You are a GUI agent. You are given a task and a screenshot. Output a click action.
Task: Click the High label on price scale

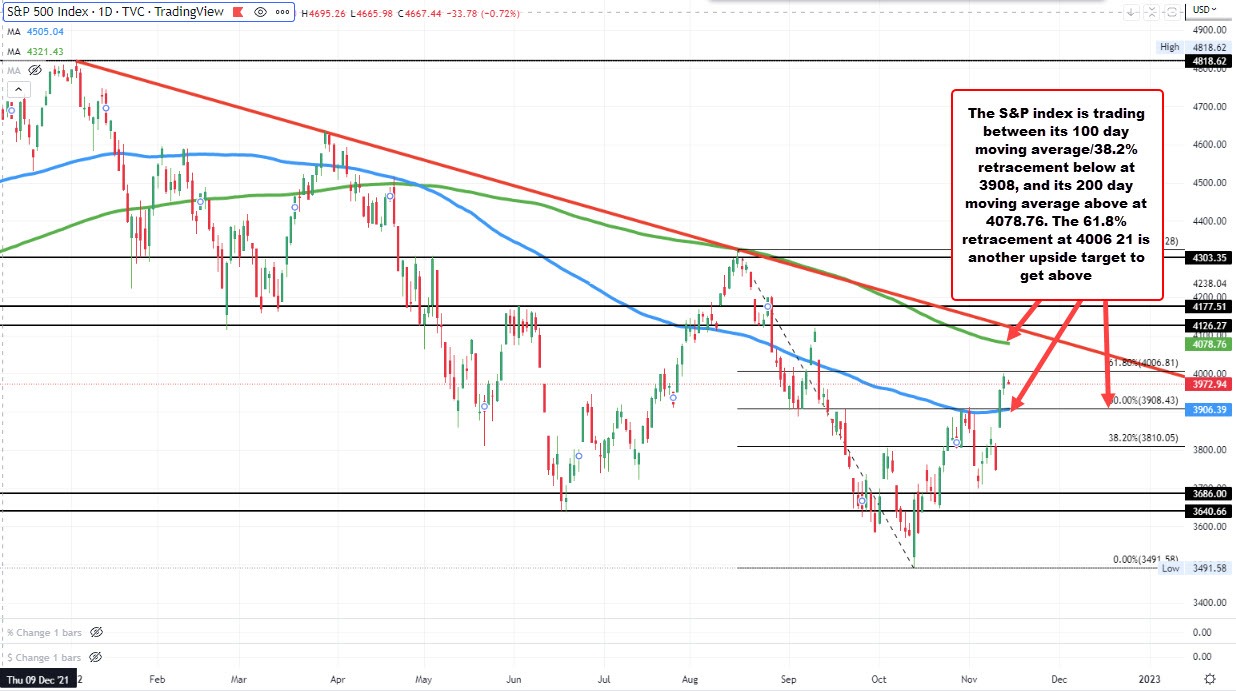(1170, 47)
